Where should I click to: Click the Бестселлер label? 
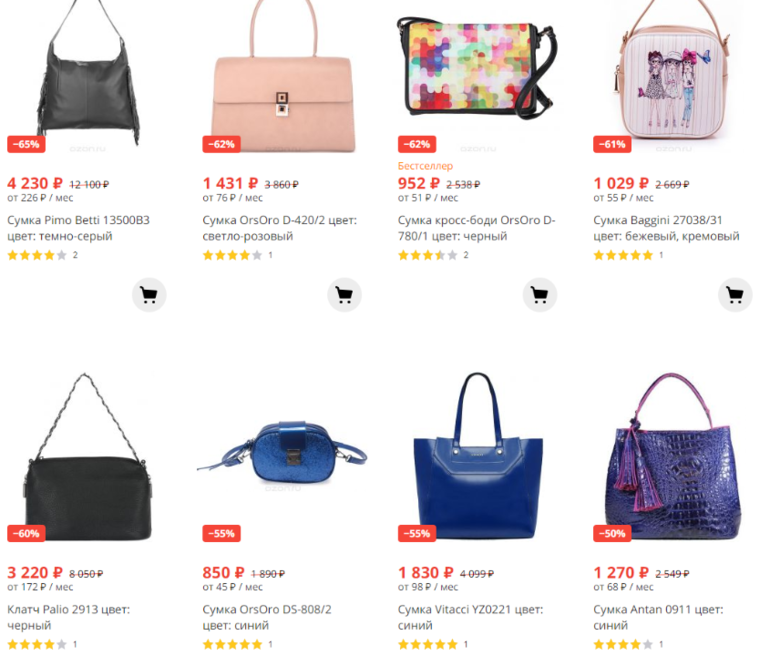pos(425,166)
